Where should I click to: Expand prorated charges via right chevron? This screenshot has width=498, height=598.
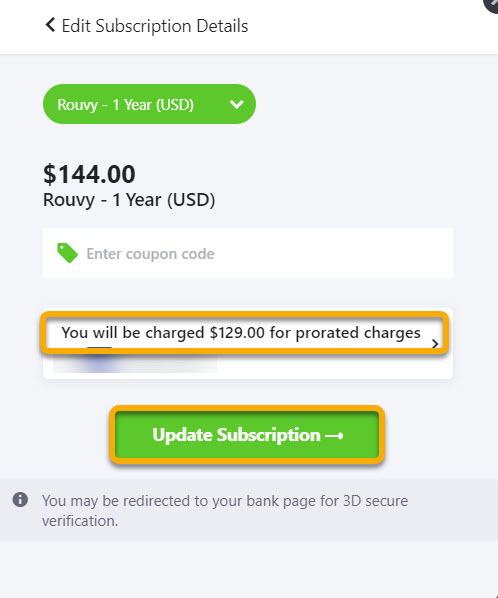click(435, 344)
